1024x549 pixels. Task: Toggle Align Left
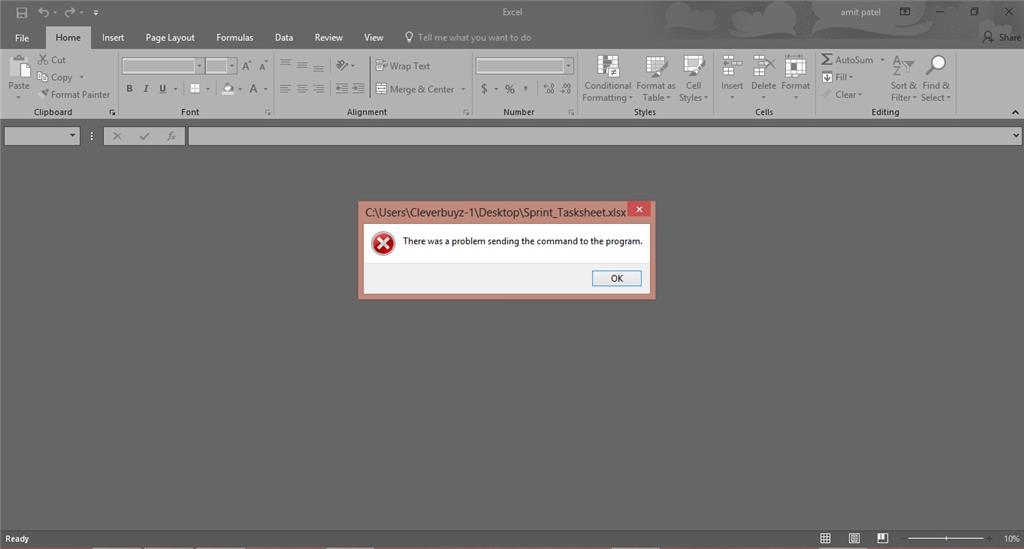coord(285,89)
